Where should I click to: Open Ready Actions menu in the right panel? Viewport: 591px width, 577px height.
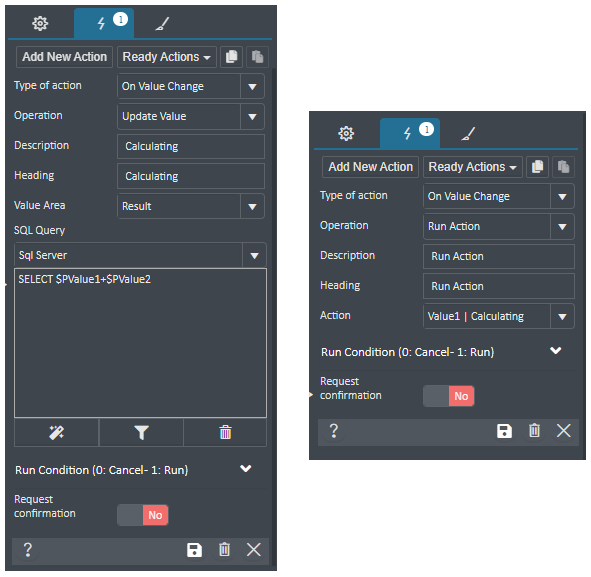point(473,167)
